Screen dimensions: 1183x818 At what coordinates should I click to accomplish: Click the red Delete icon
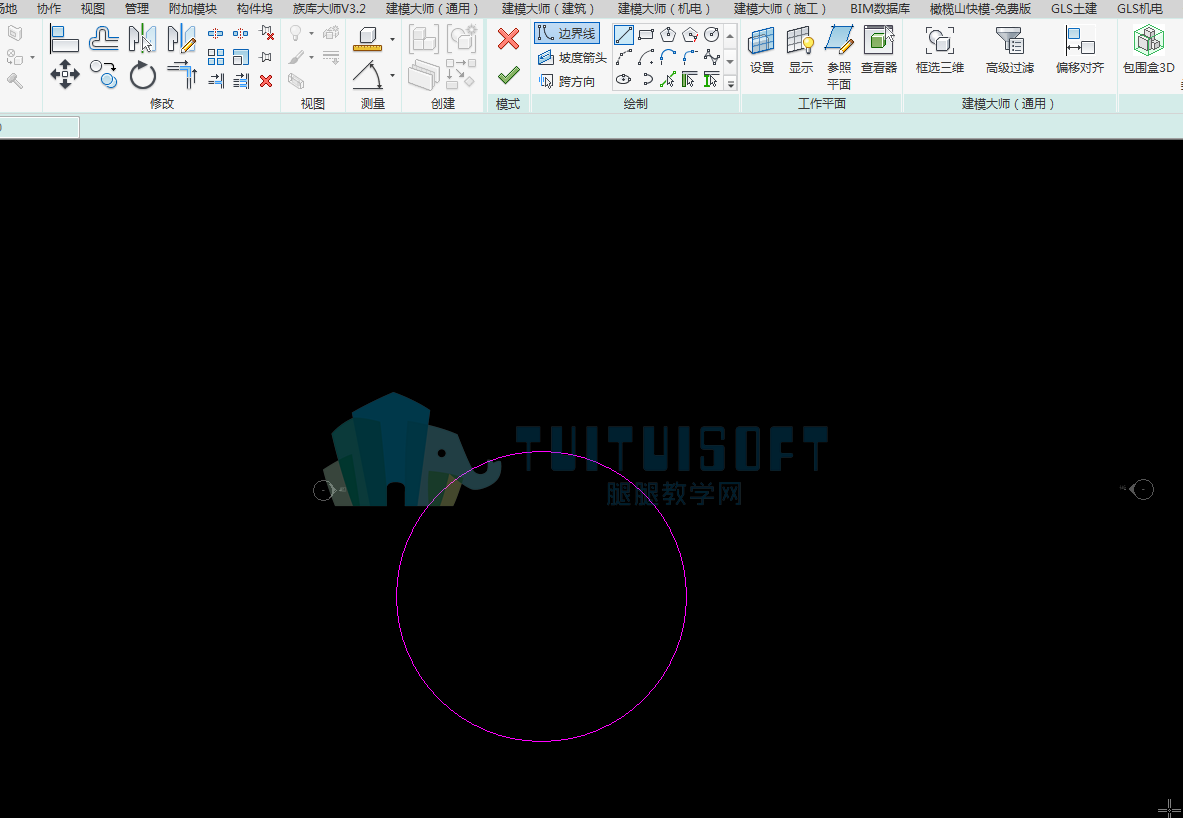[x=266, y=80]
